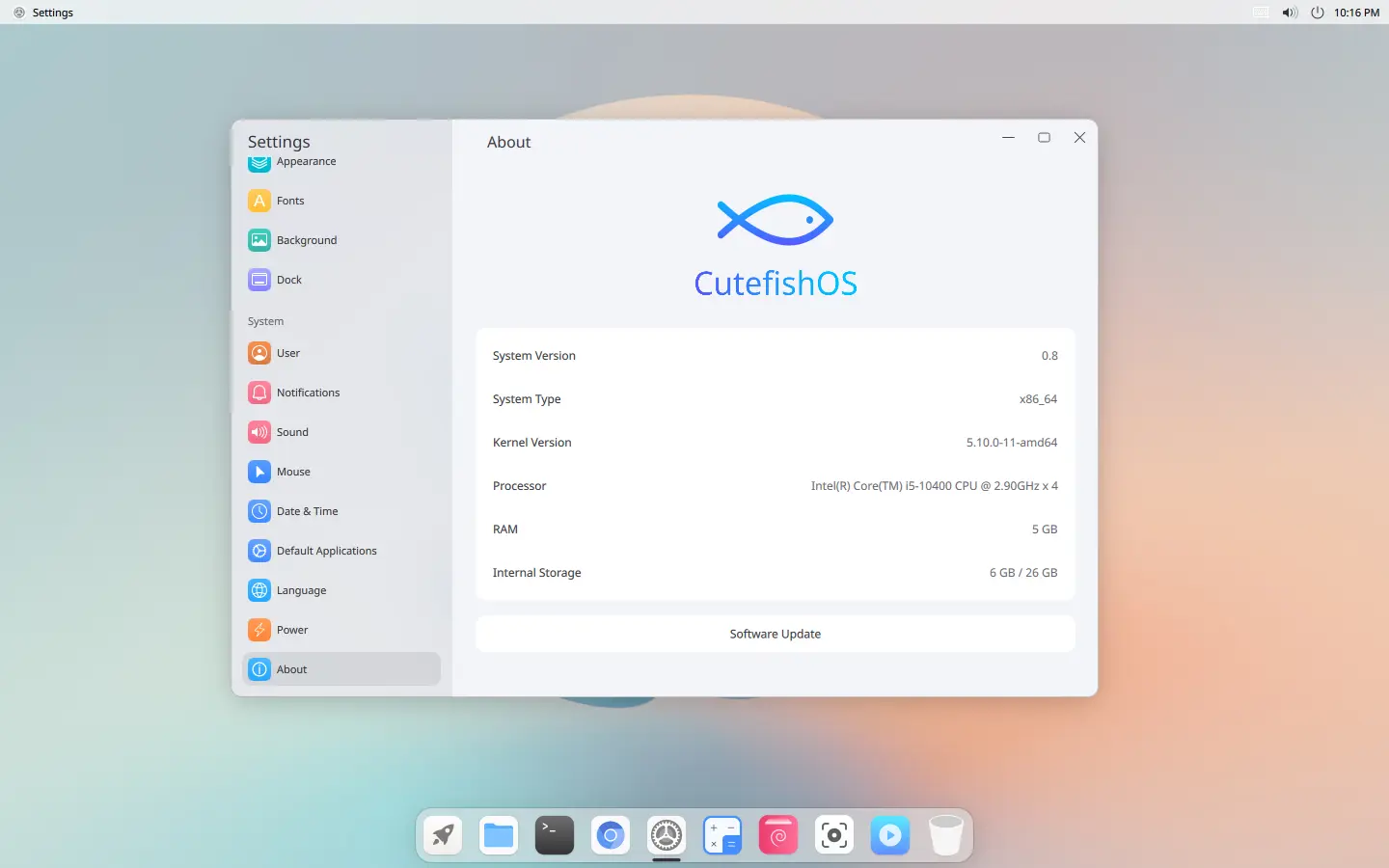Open Notifications settings
This screenshot has height=868, width=1389.
308,393
